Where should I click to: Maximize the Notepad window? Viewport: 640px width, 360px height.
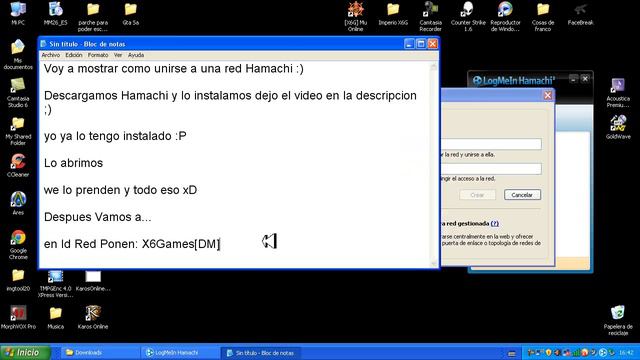(421, 44)
